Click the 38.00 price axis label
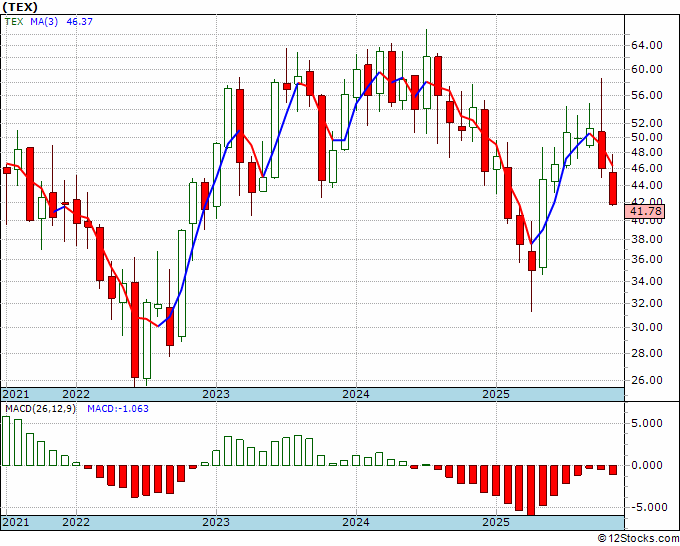Viewport: 680px width, 546px height. 646,239
